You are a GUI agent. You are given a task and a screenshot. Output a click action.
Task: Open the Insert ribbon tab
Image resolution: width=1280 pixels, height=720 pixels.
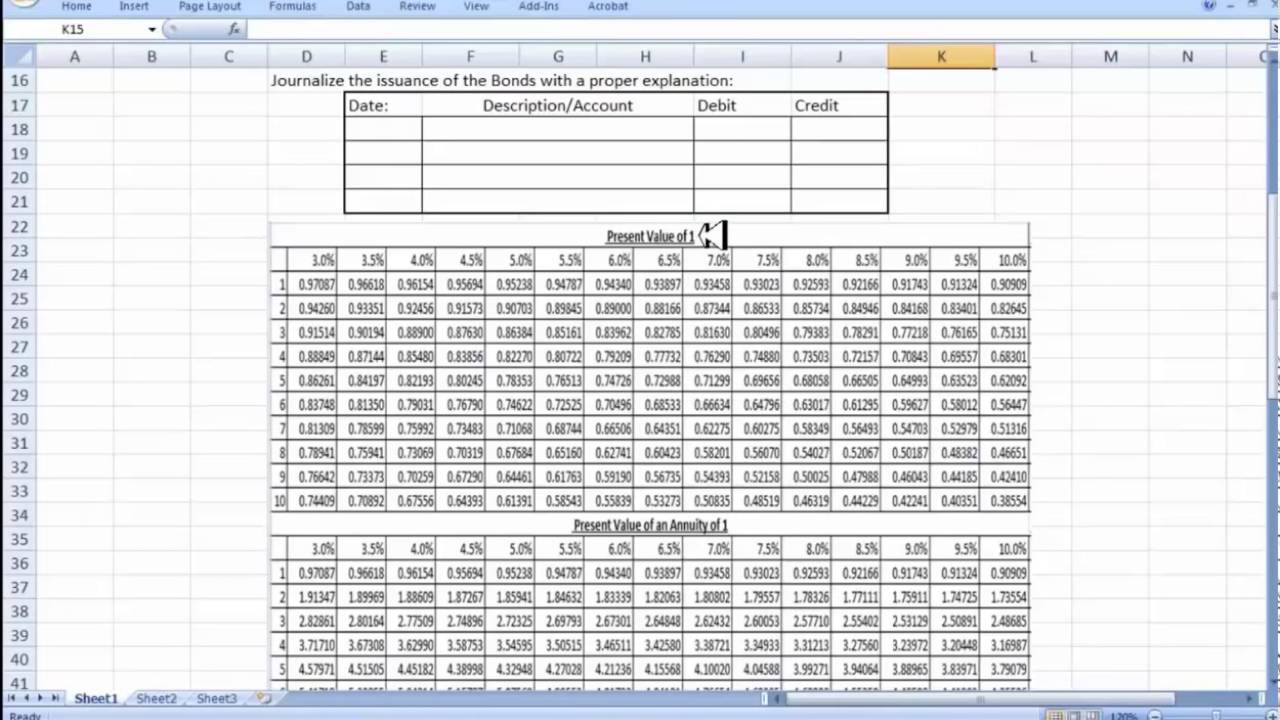tap(134, 6)
